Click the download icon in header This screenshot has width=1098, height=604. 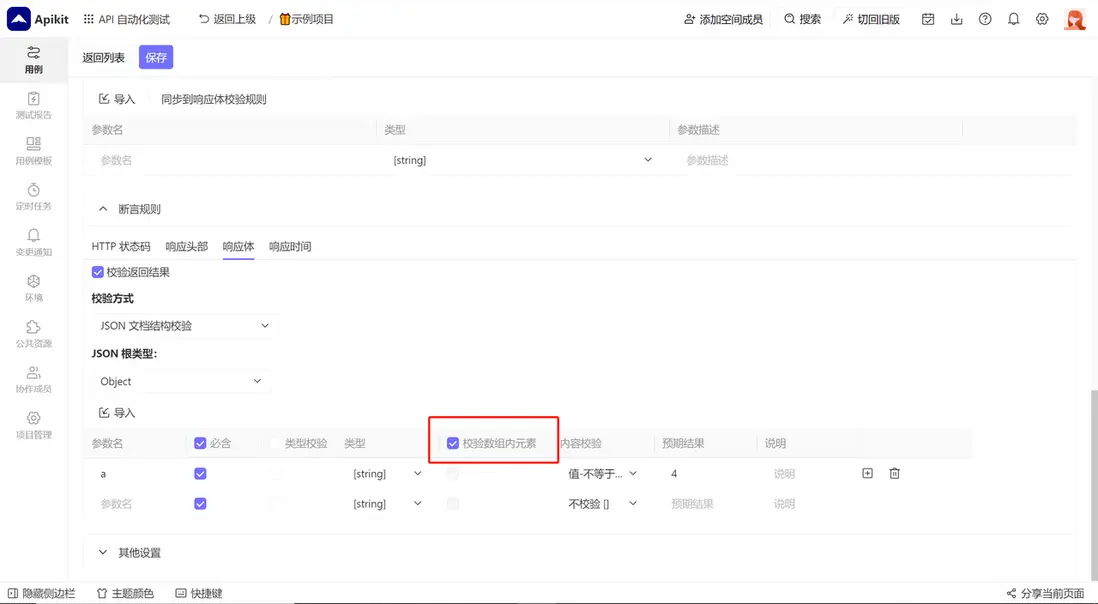pos(957,20)
